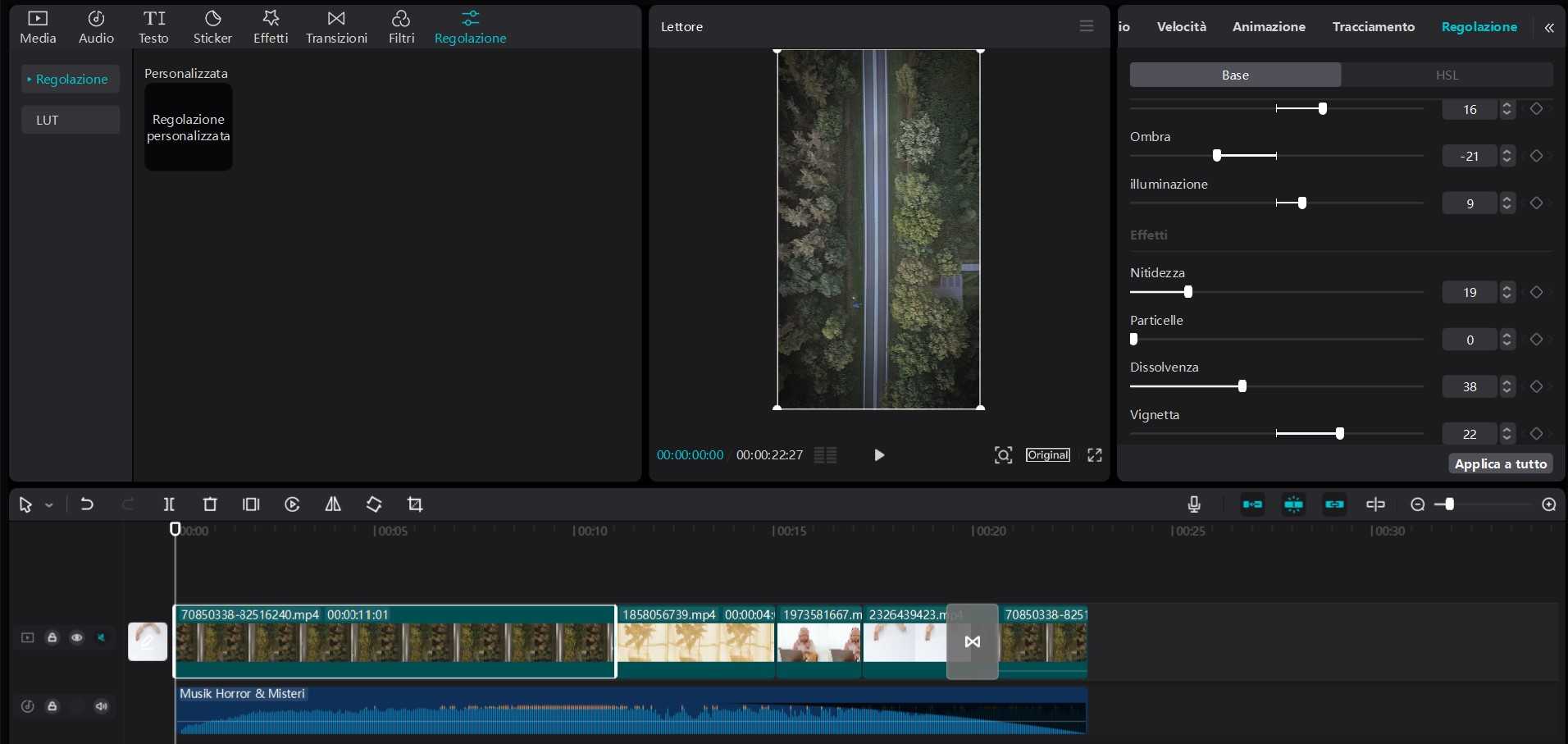Add keyframe for Particelle

[x=1537, y=339]
